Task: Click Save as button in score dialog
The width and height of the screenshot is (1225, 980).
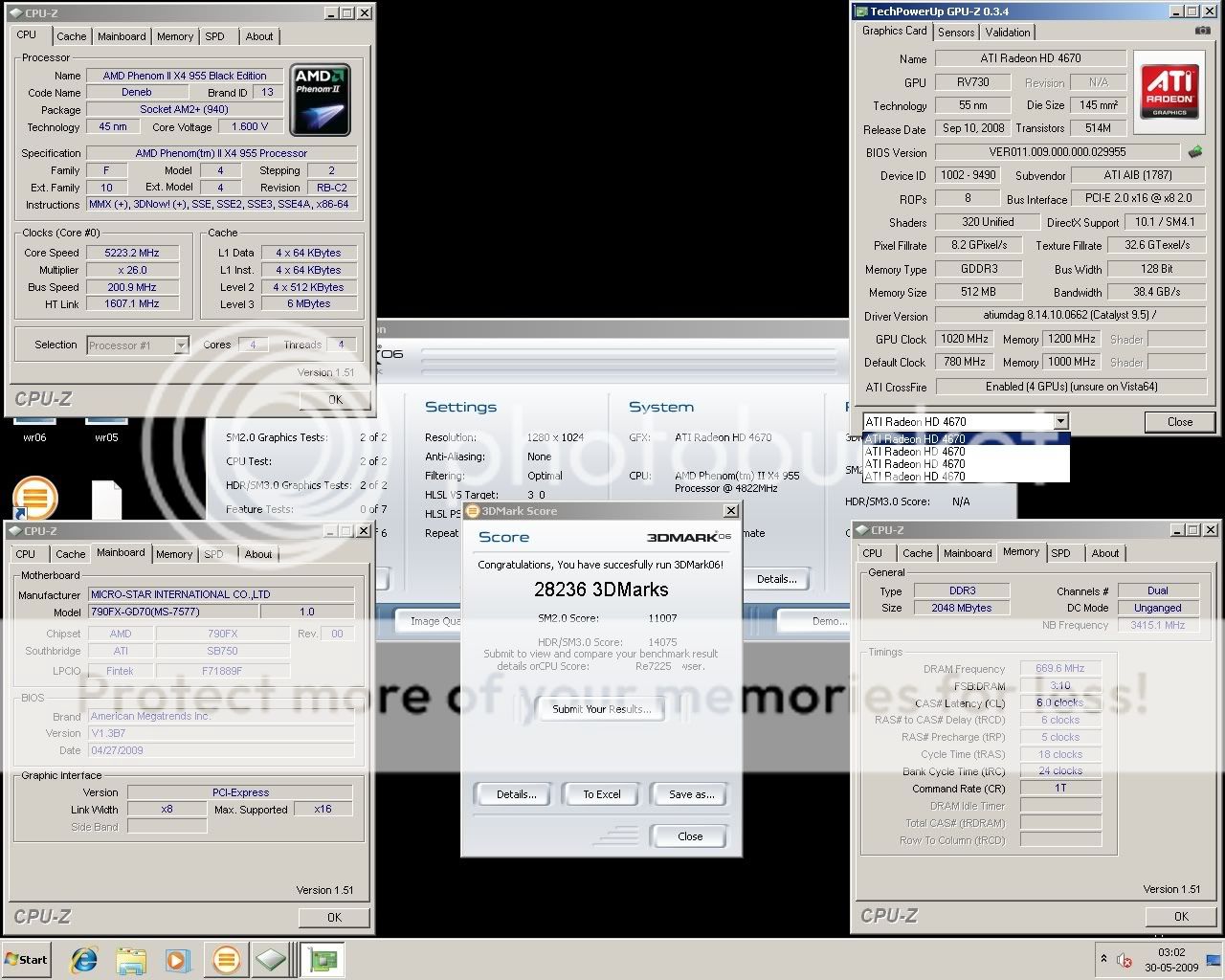Action: pos(691,794)
